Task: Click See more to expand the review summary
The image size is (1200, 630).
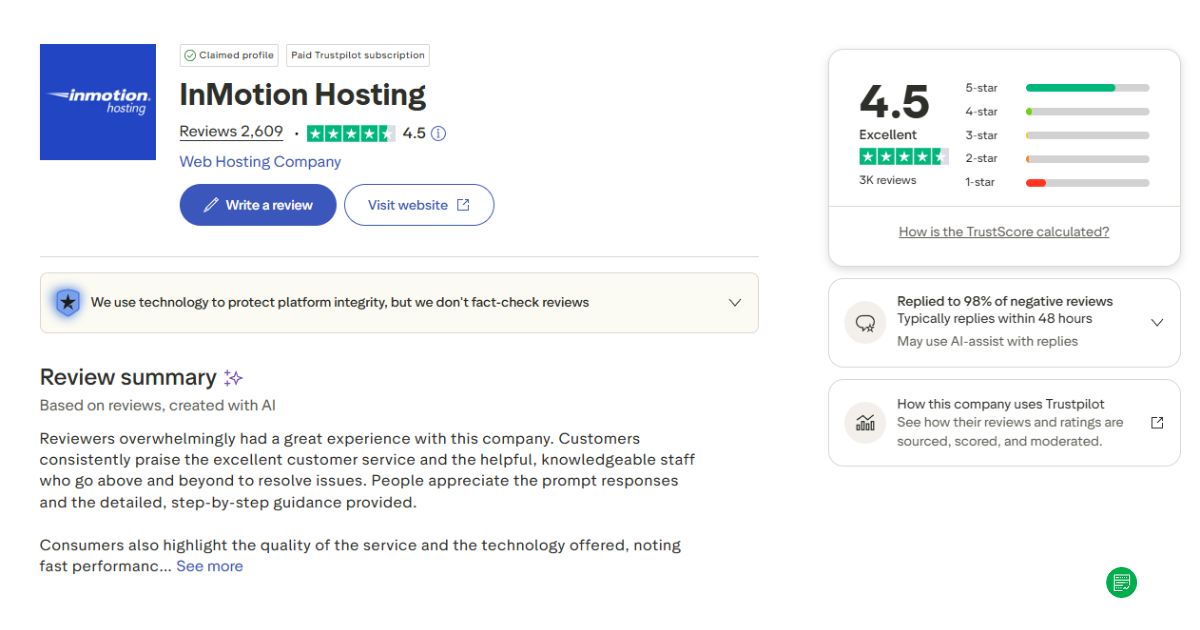Action: coord(210,566)
